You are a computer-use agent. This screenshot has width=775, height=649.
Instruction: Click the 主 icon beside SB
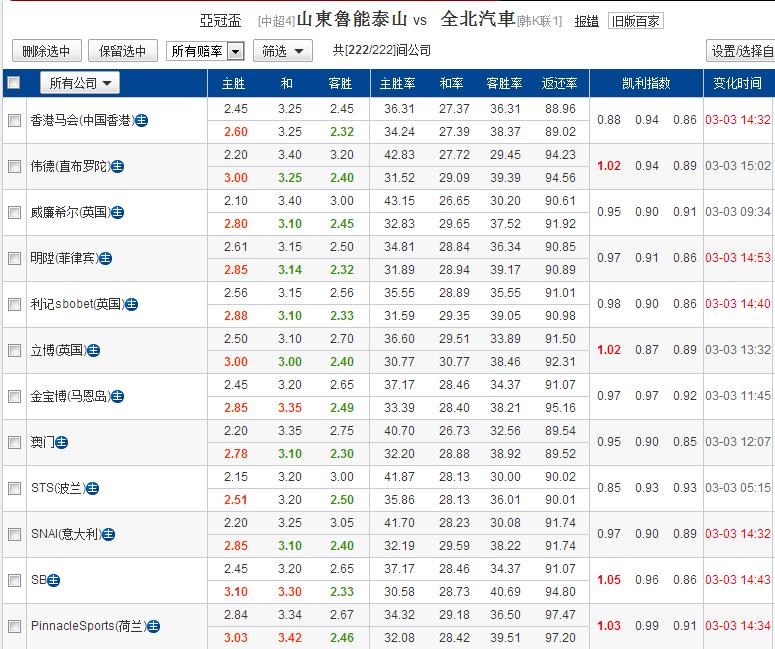pos(53,580)
